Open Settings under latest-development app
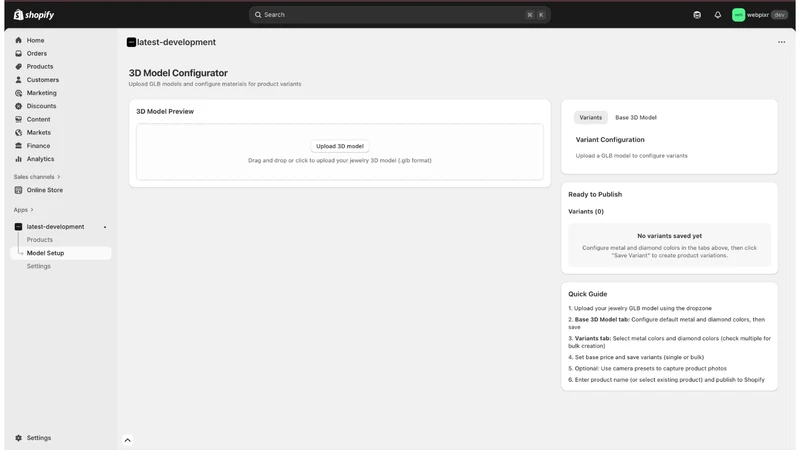The height and width of the screenshot is (450, 800). point(39,266)
